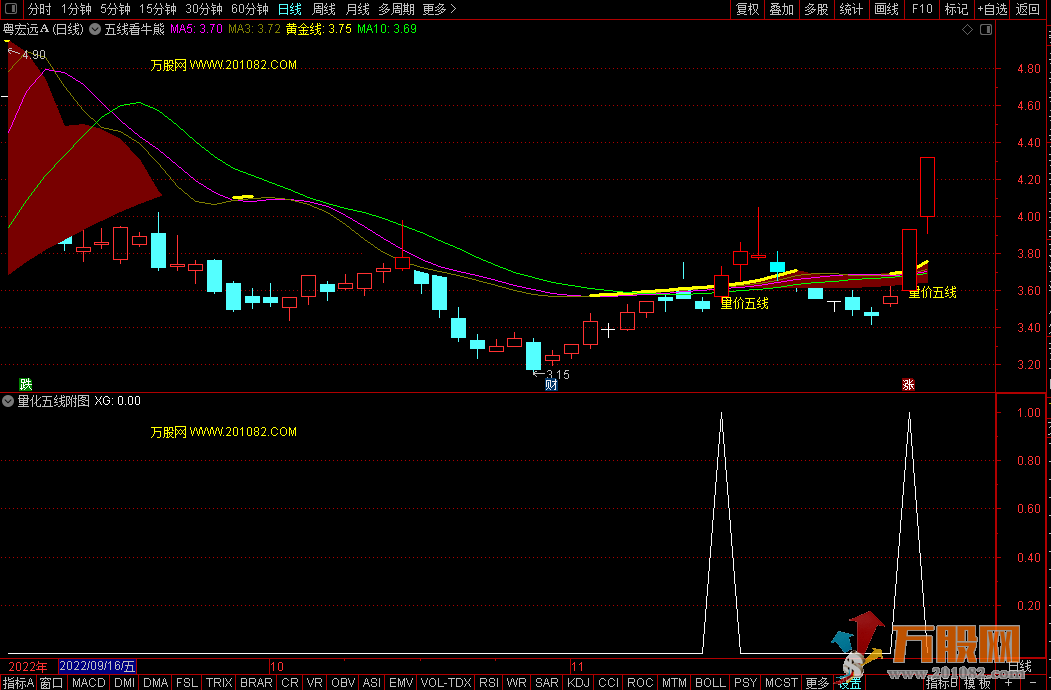The height and width of the screenshot is (690, 1051).
Task: Activate the 画线 drawing tools button
Action: point(886,9)
